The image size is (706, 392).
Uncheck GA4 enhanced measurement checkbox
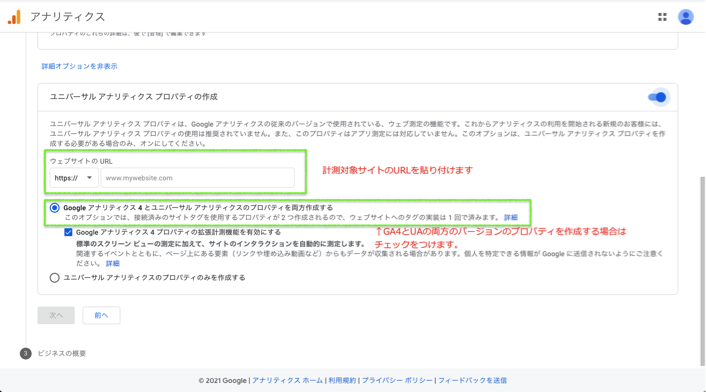[x=68, y=232]
